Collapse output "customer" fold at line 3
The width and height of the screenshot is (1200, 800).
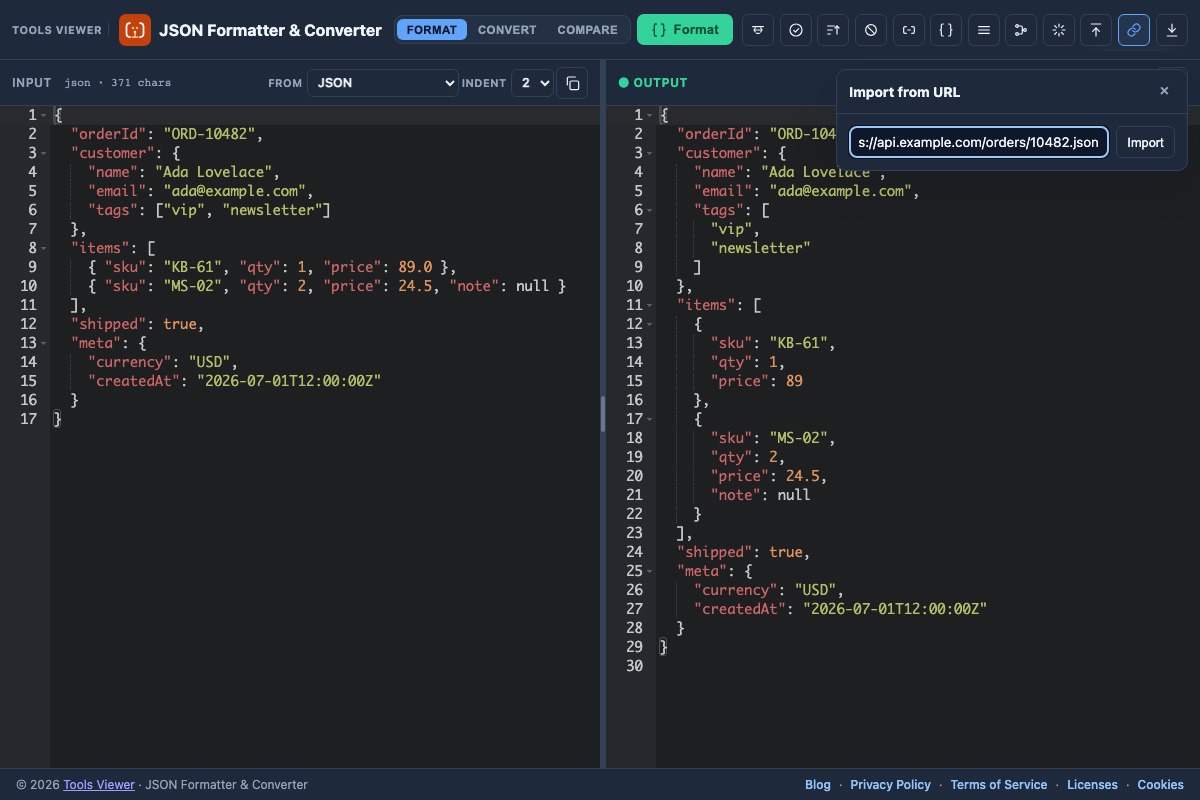tap(650, 153)
